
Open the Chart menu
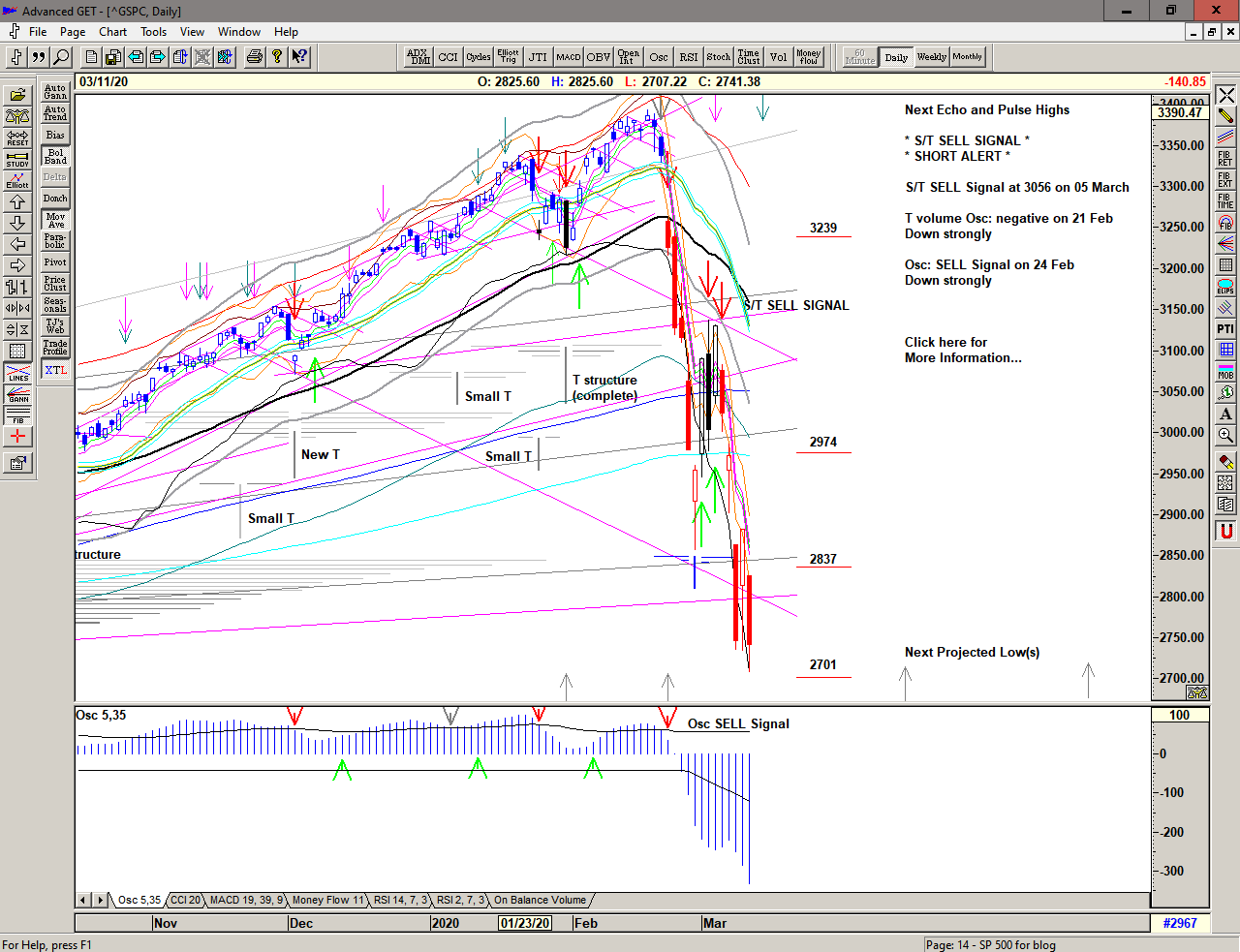112,32
